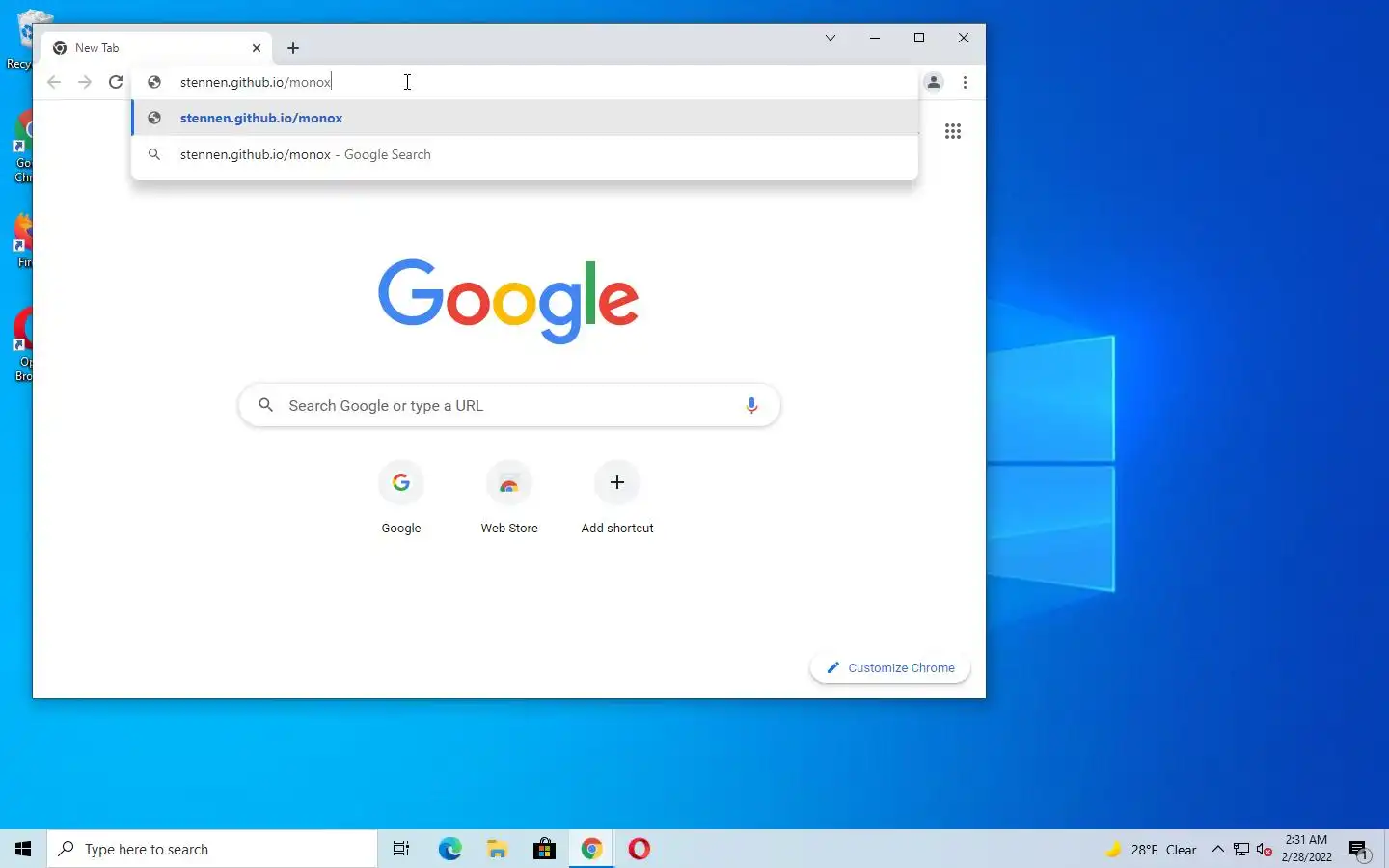The width and height of the screenshot is (1389, 868).
Task: Click the muted volume icon in the tray
Action: click(1265, 850)
